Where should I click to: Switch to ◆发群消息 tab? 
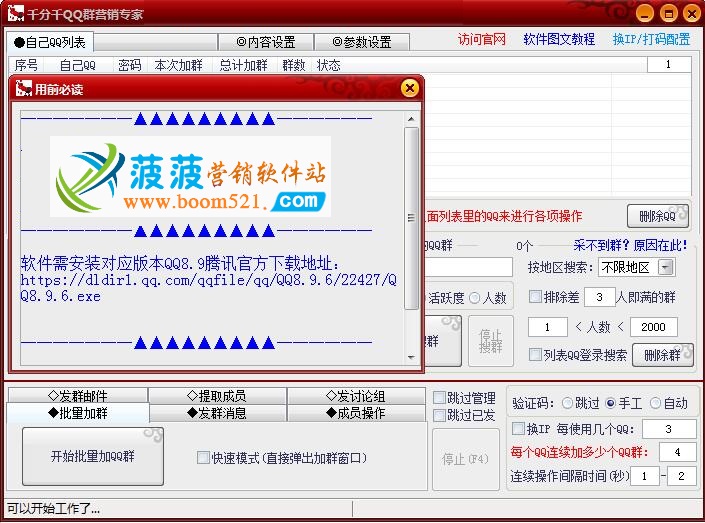click(x=217, y=413)
